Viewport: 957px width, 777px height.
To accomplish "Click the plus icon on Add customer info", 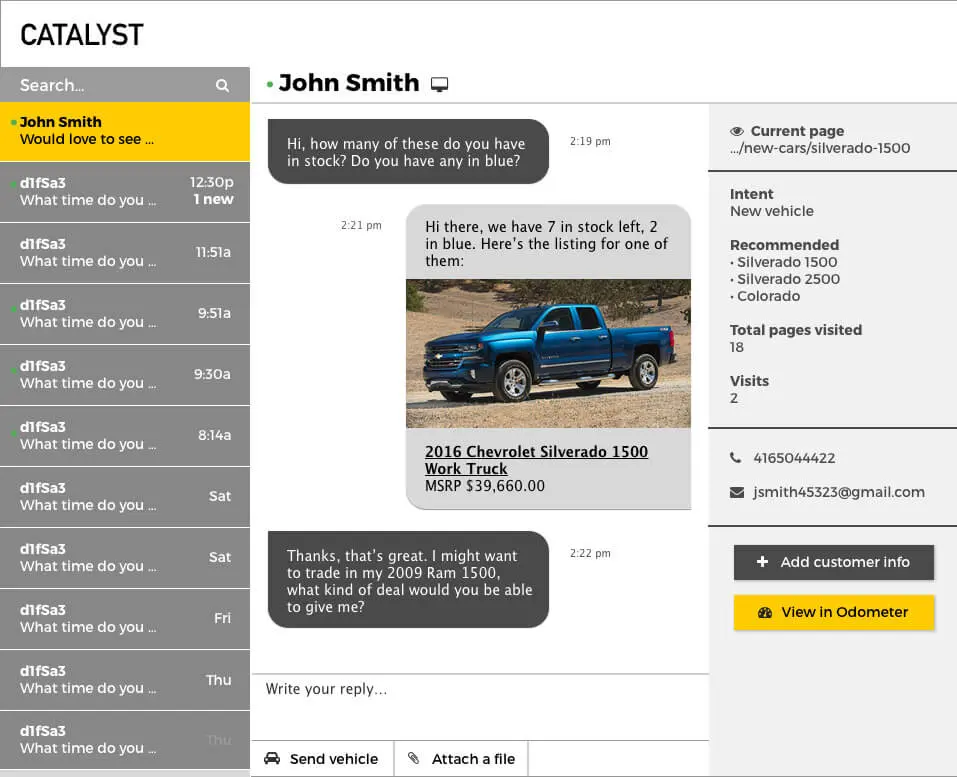I will point(762,562).
